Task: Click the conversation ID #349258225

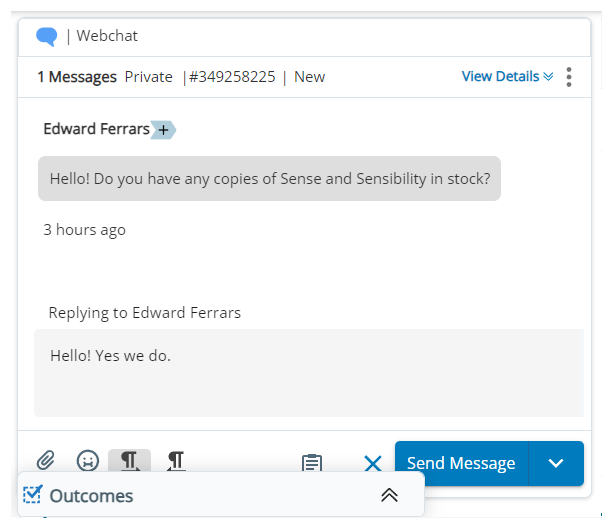Action: (x=232, y=77)
